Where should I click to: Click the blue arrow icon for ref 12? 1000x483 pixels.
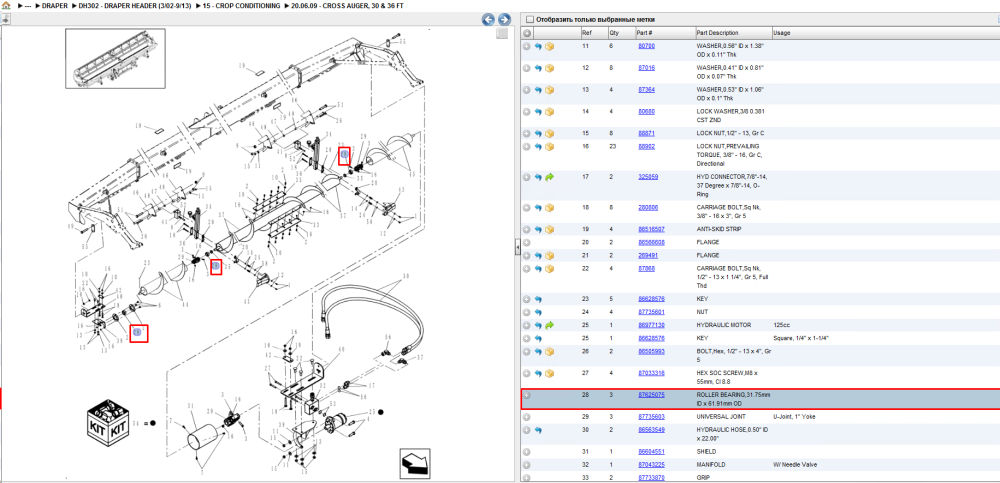click(x=538, y=68)
